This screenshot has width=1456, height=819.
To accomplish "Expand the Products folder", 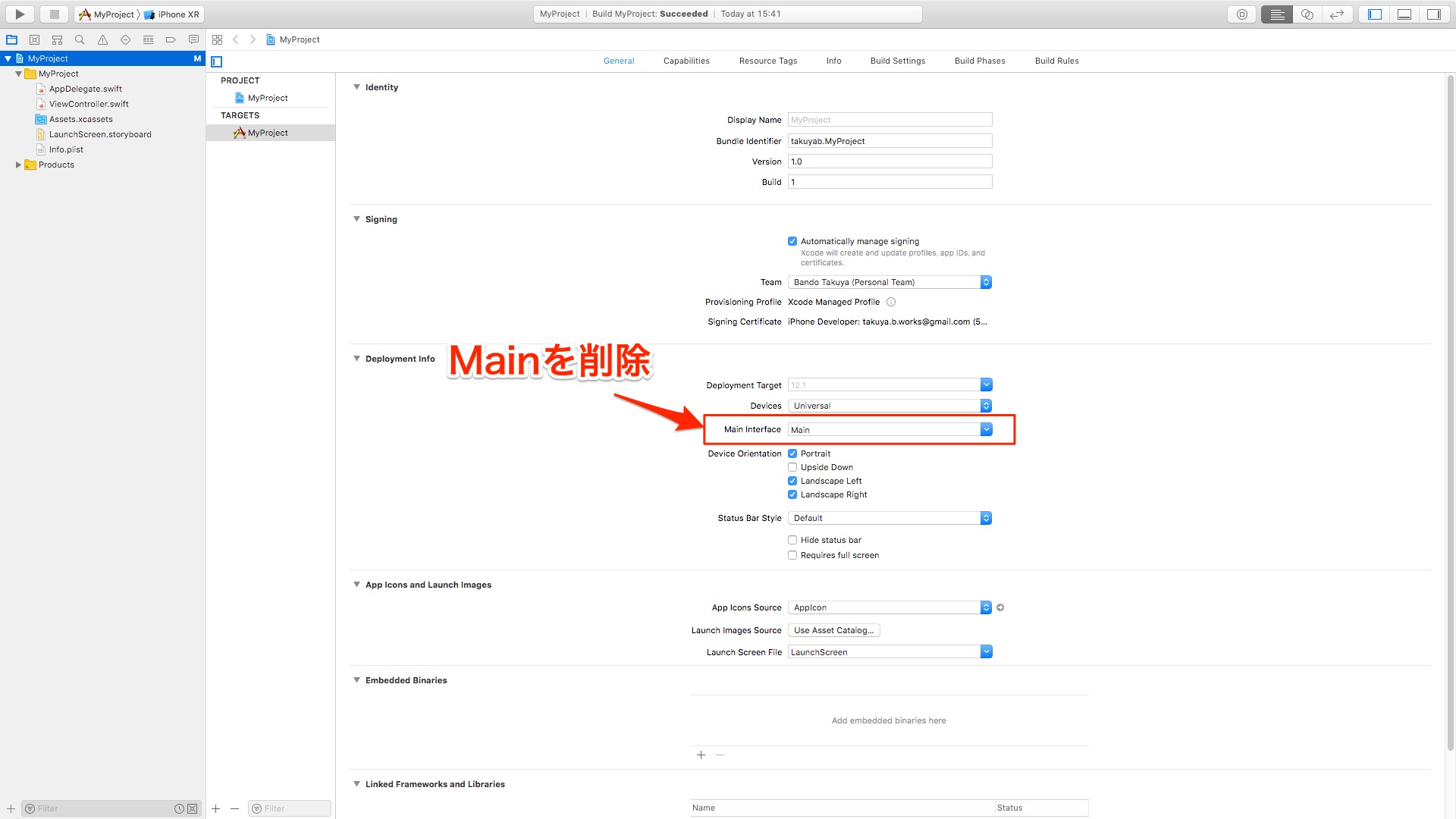I will (18, 165).
